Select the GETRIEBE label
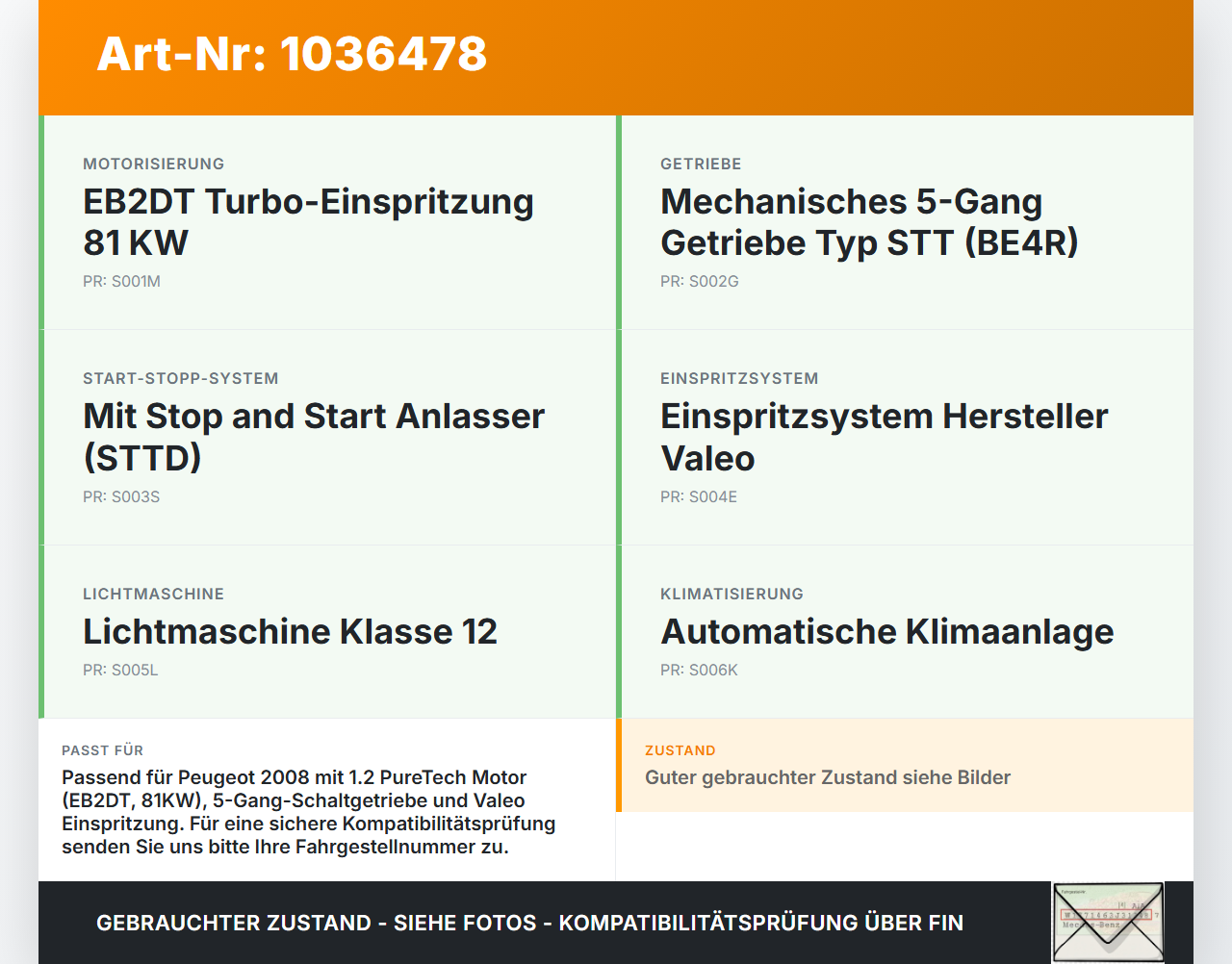Viewport: 1232px width, 964px height. click(x=701, y=165)
